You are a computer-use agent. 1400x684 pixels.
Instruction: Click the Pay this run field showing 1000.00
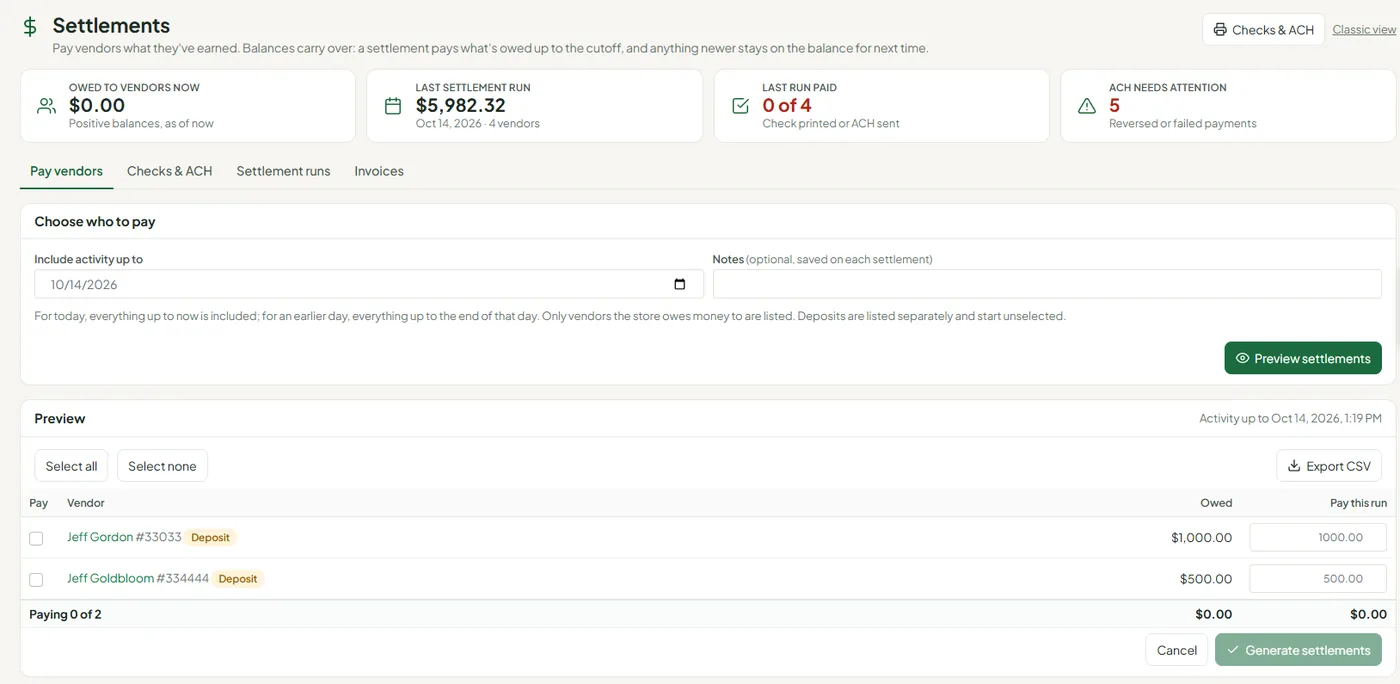click(x=1318, y=537)
